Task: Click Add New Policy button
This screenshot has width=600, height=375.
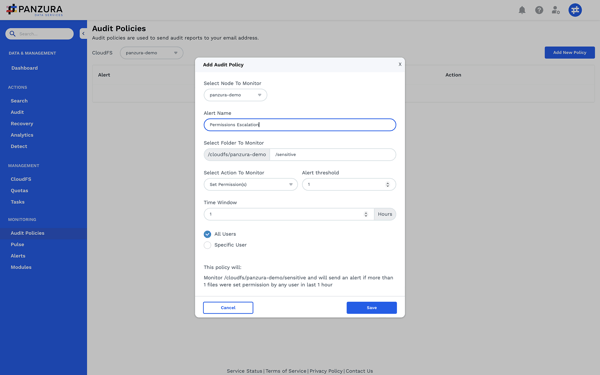Action: click(570, 52)
